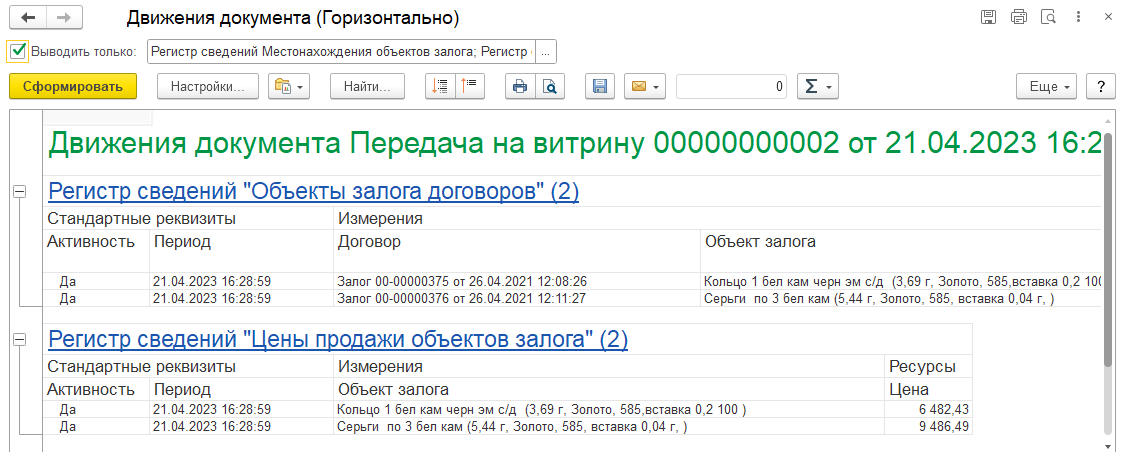The height and width of the screenshot is (452, 1126).
Task: Select 'Серьги по 3 бел кам' row in prices table
Action: 609,427
